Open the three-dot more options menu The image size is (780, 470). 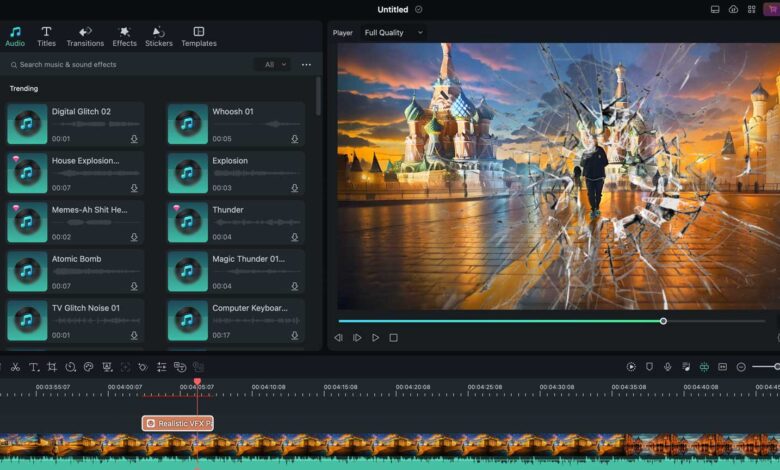pyautogui.click(x=306, y=64)
